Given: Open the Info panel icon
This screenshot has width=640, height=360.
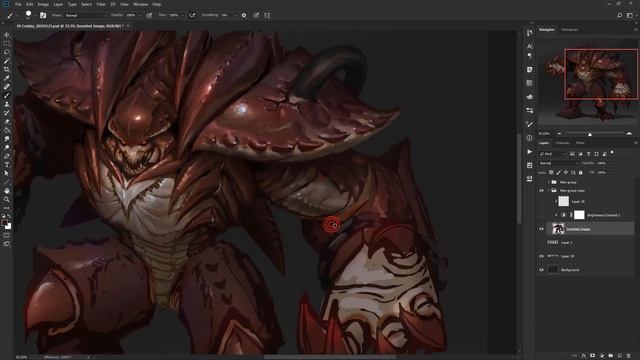Looking at the screenshot, I should (529, 138).
